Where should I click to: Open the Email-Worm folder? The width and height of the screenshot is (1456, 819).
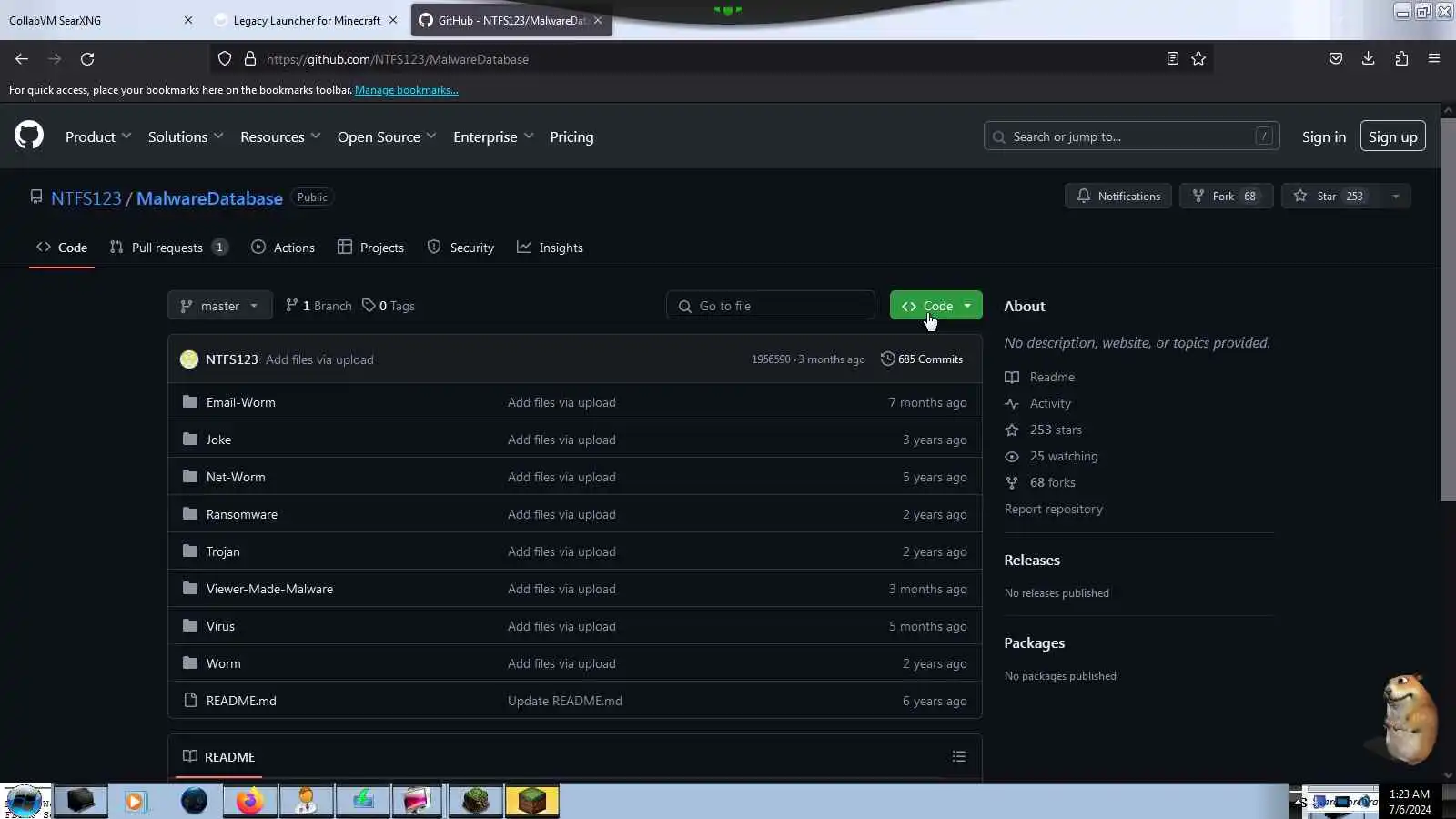click(240, 402)
